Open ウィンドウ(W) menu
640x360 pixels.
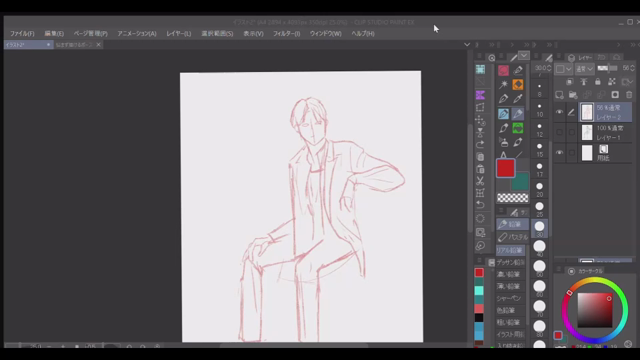325,33
